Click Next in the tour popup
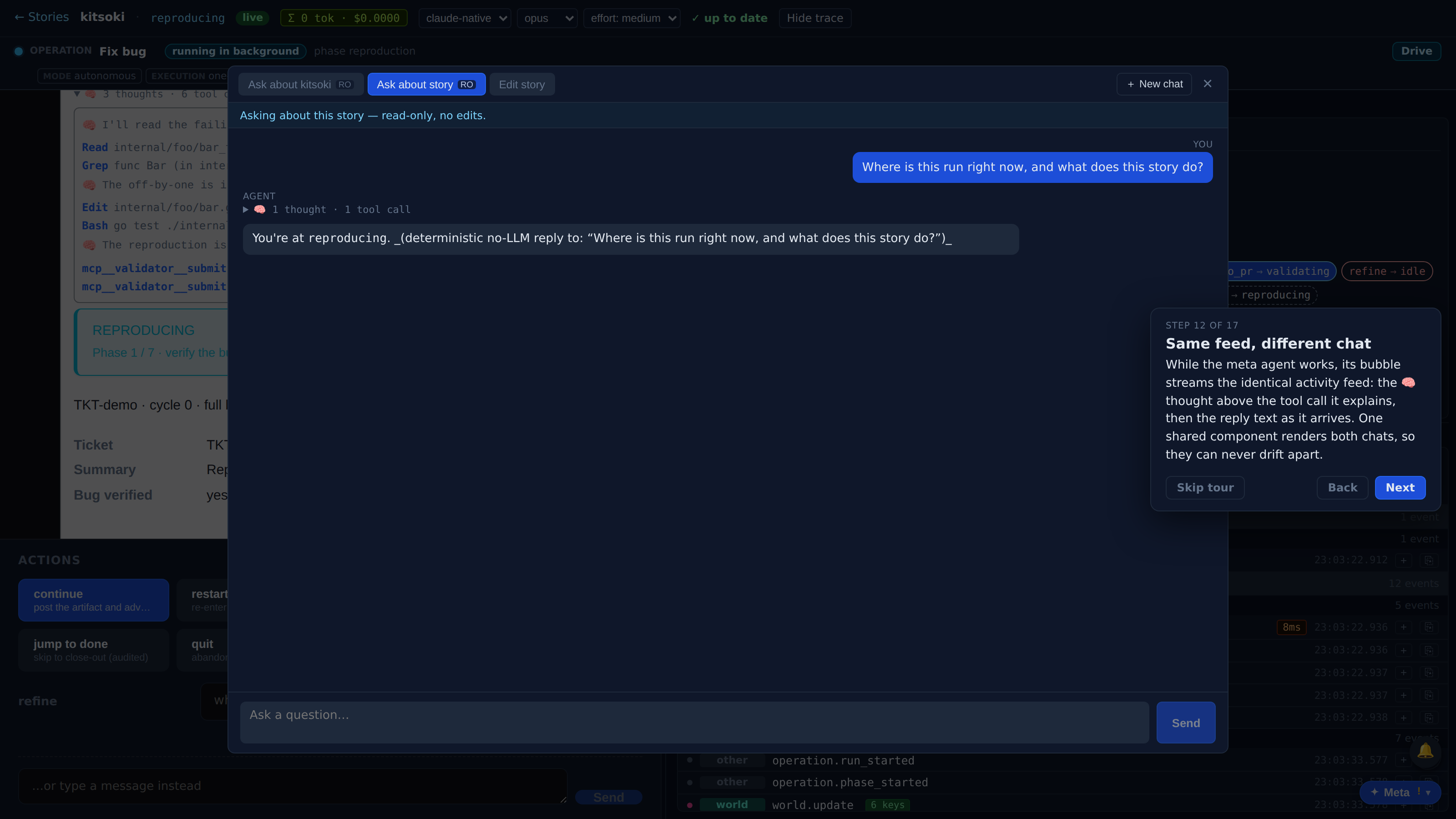The width and height of the screenshot is (1456, 819). (x=1400, y=488)
